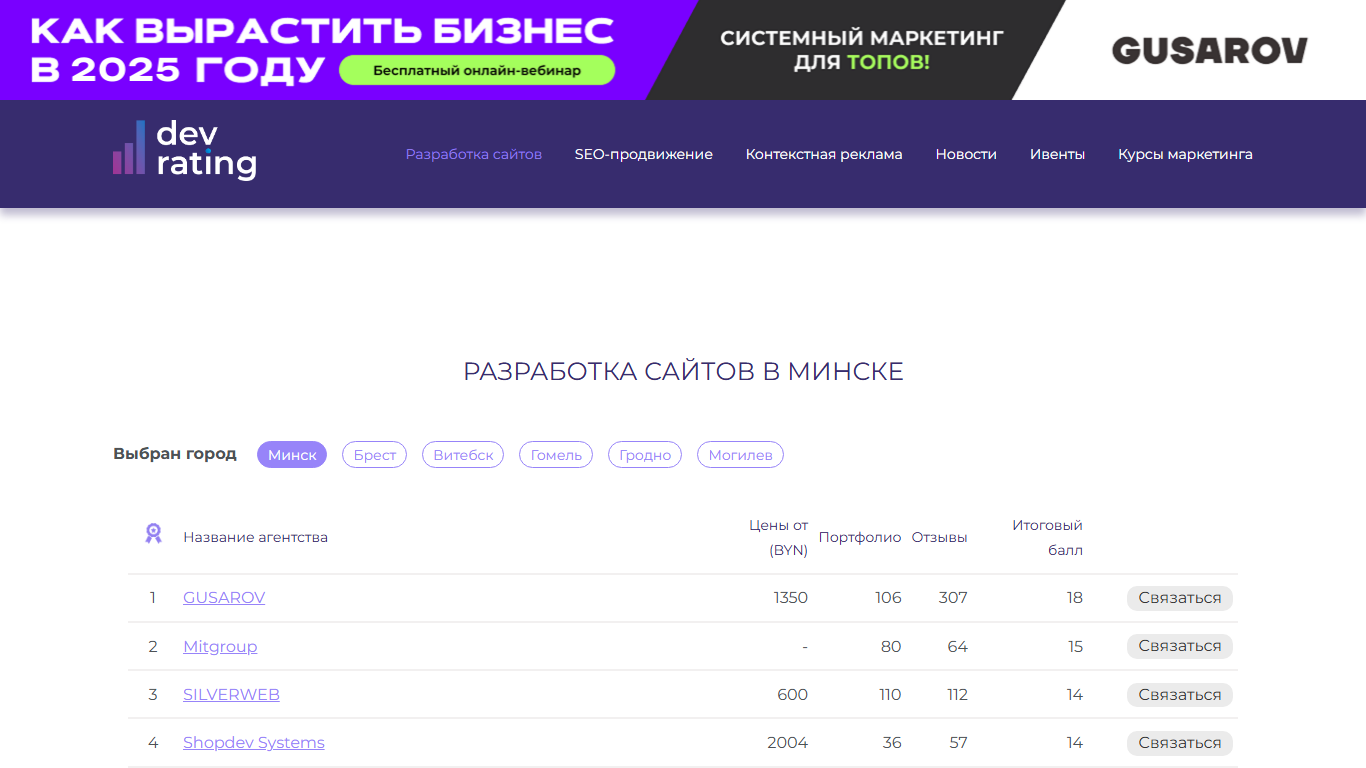
Task: Click the Итоговый балл column header
Action: coord(1047,537)
